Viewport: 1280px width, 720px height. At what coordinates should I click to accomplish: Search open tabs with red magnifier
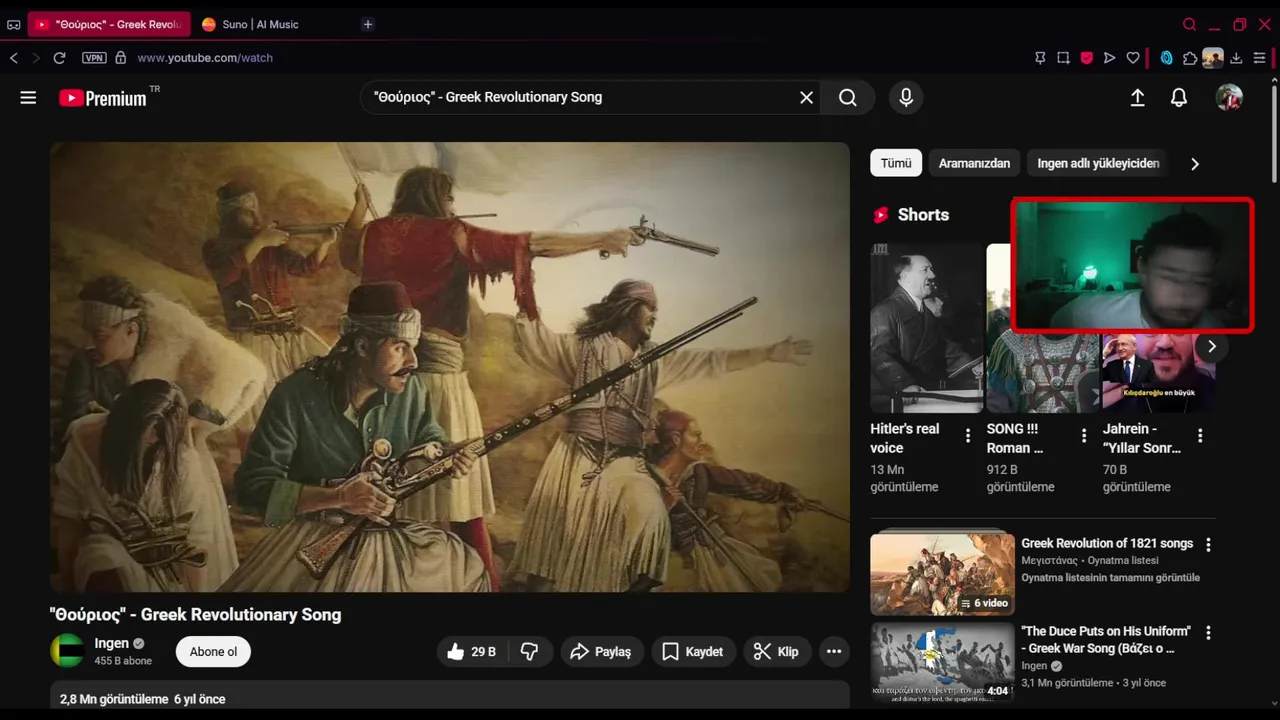click(1189, 24)
